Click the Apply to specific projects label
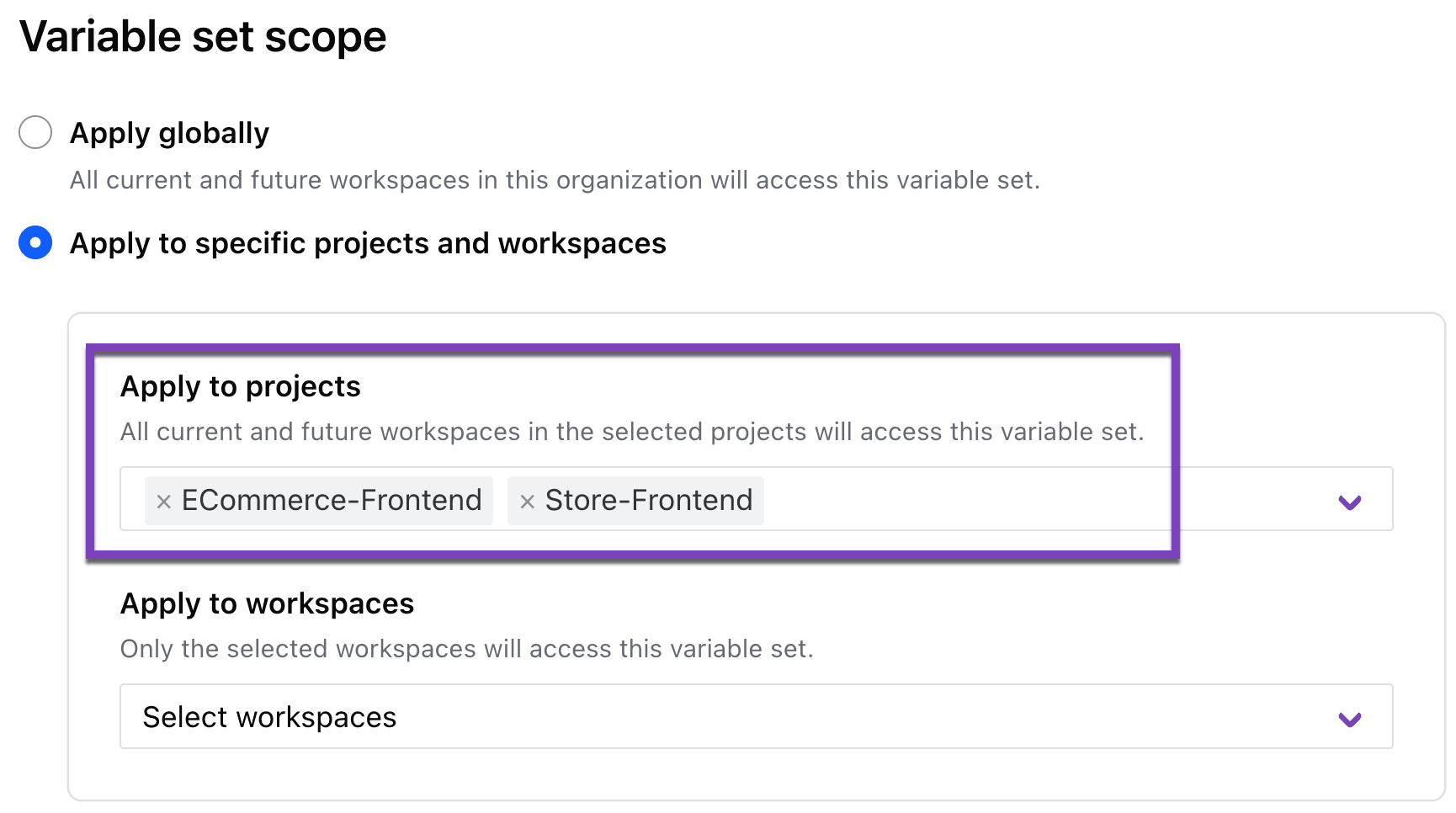The width and height of the screenshot is (1456, 813). click(368, 243)
